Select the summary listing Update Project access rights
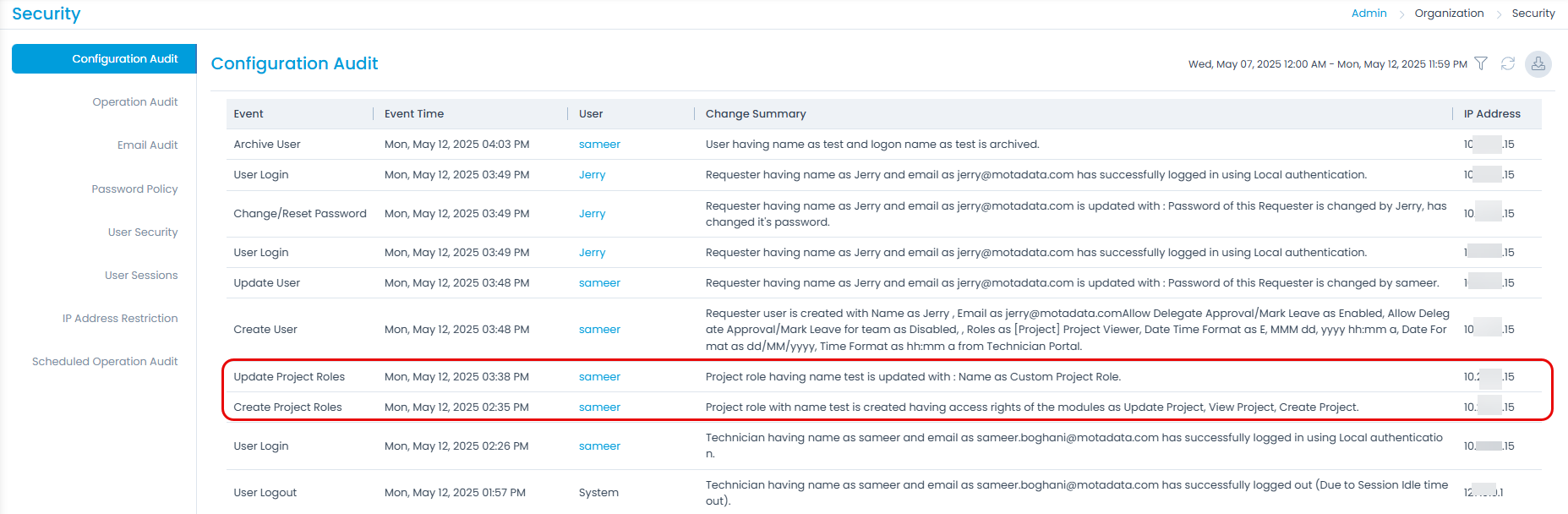The height and width of the screenshot is (514, 1568). coord(1032,407)
